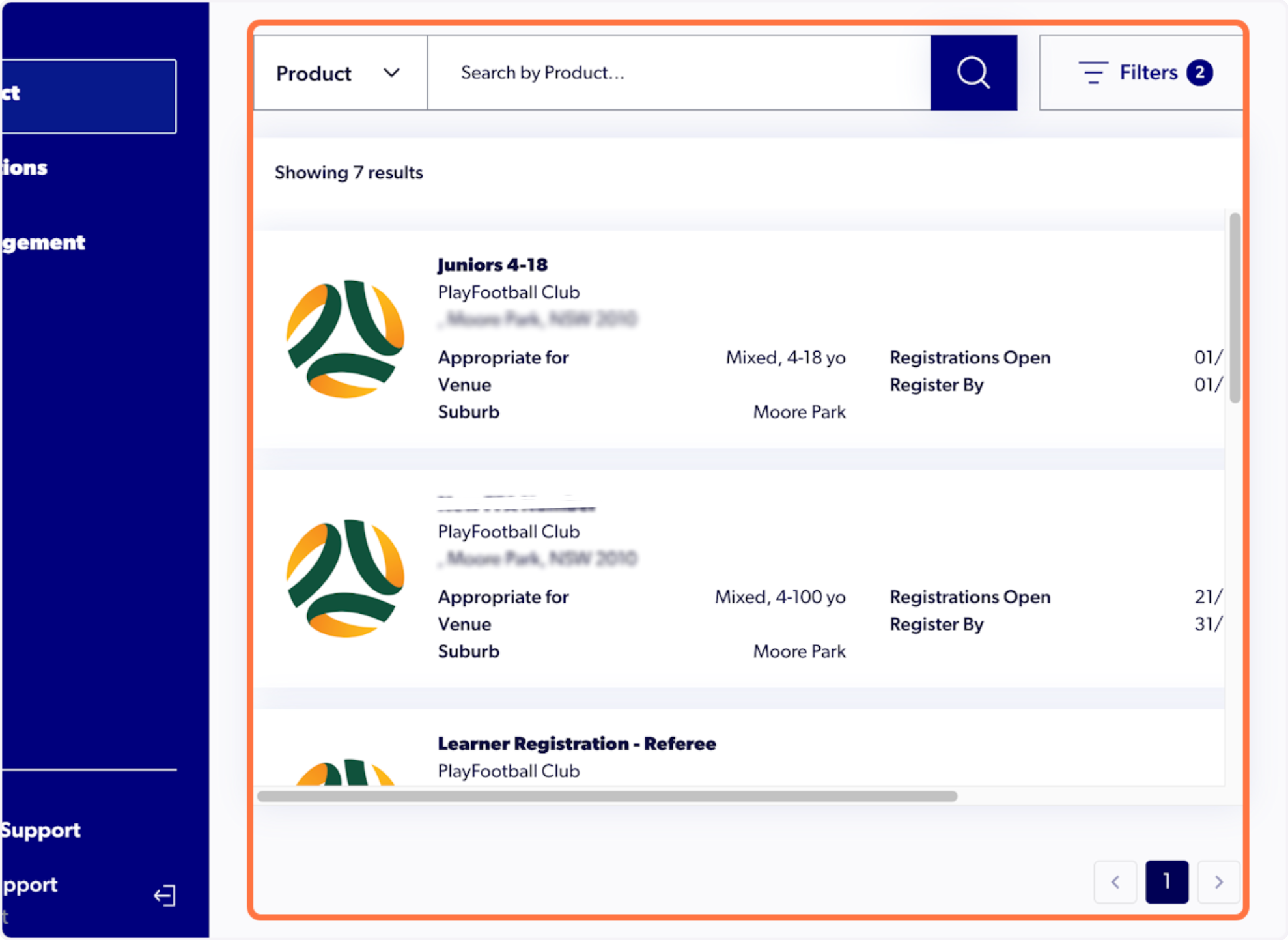Click the Moore Park suburb value for Juniors 4-18

800,412
